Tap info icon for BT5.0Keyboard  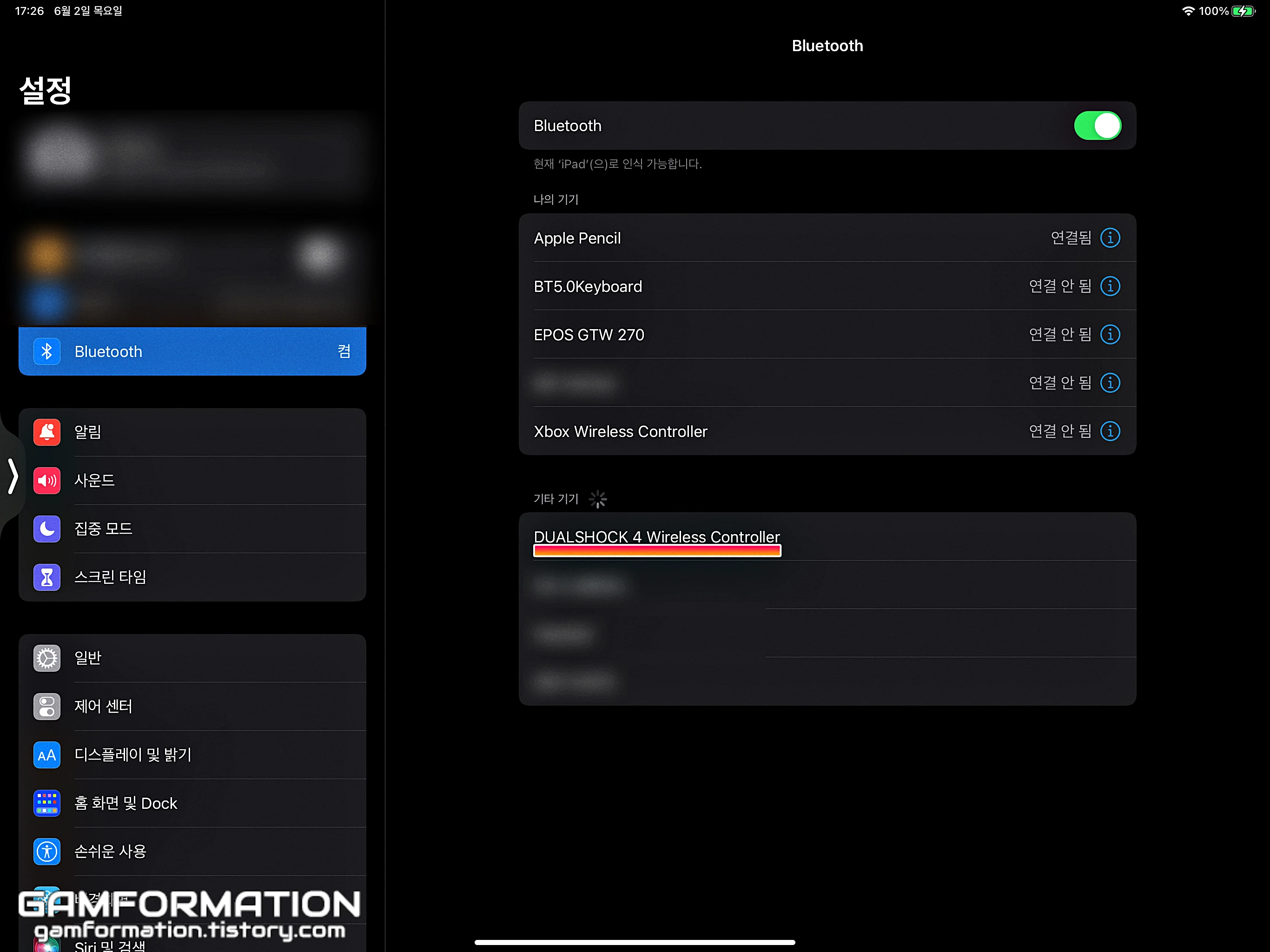(1110, 286)
